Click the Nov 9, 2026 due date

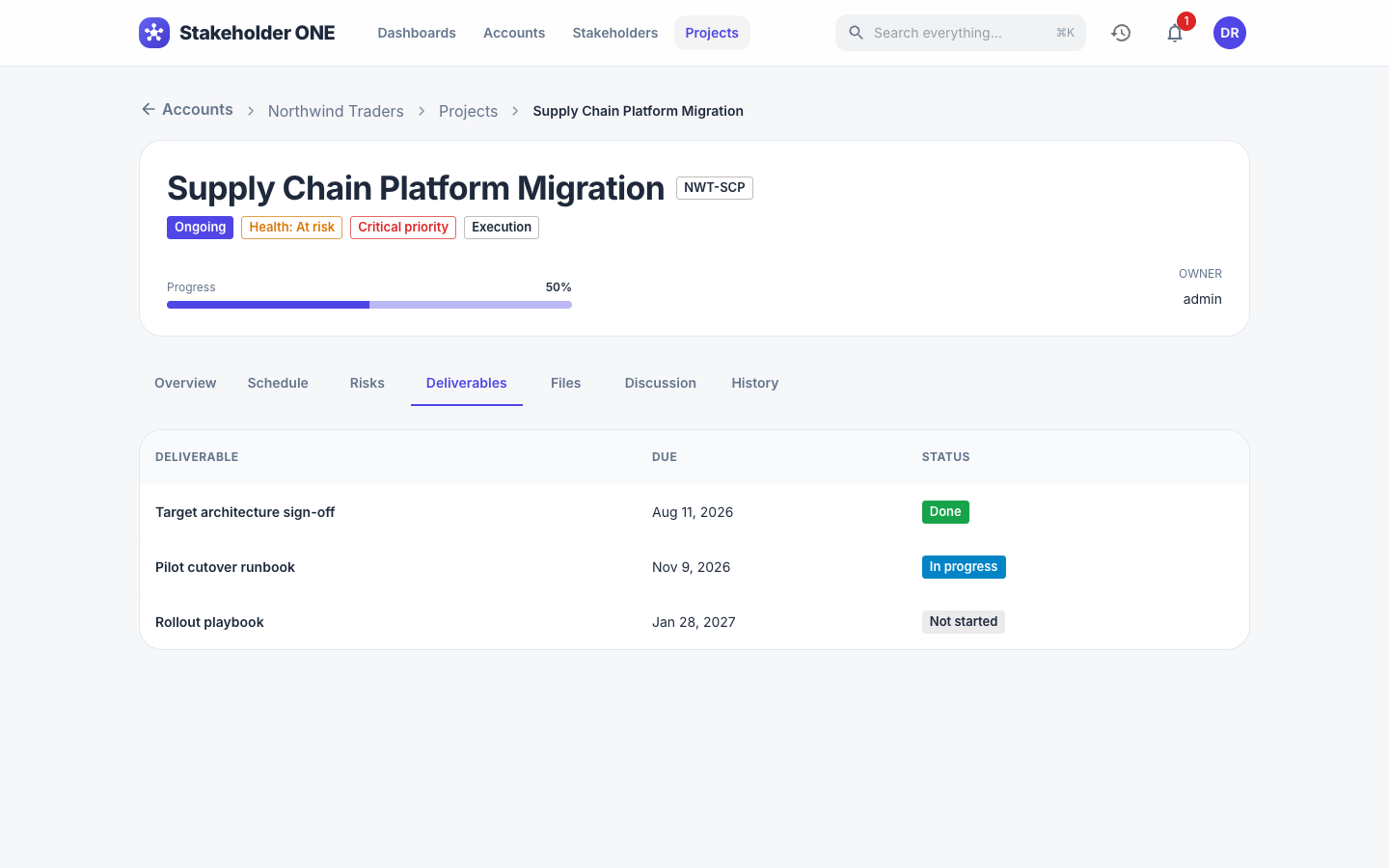coord(692,567)
